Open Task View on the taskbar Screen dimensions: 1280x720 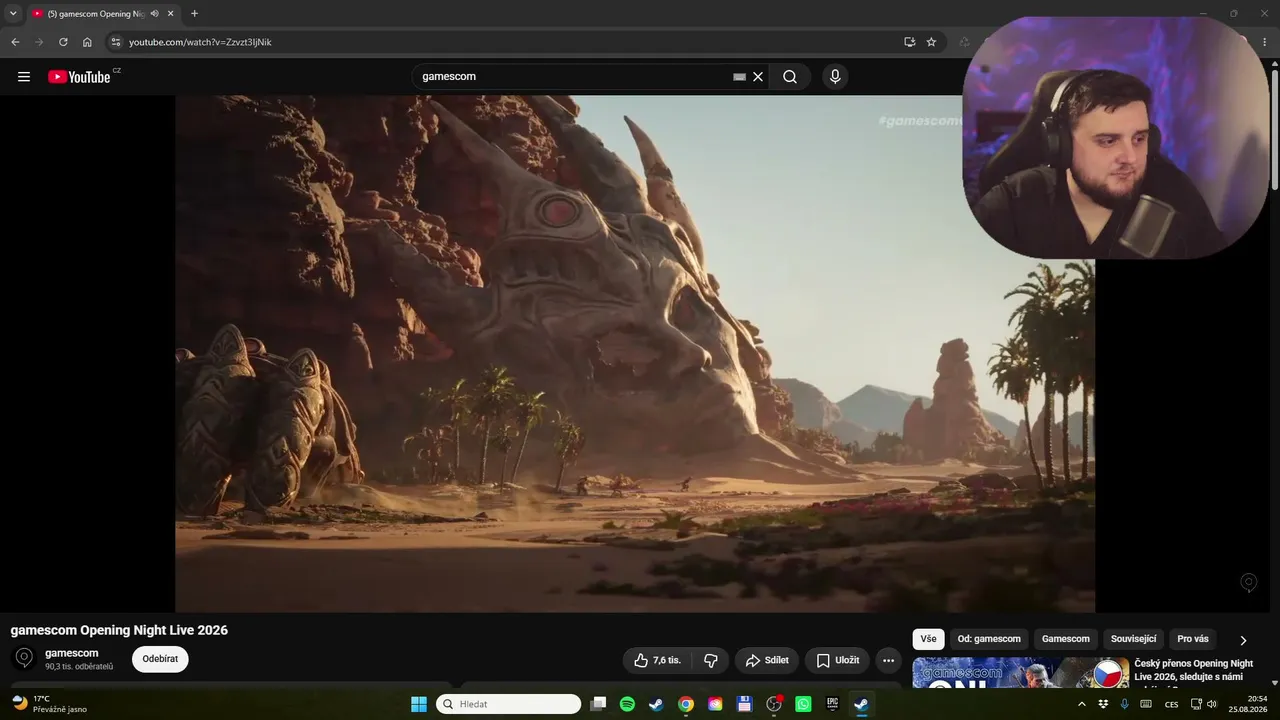(x=598, y=704)
